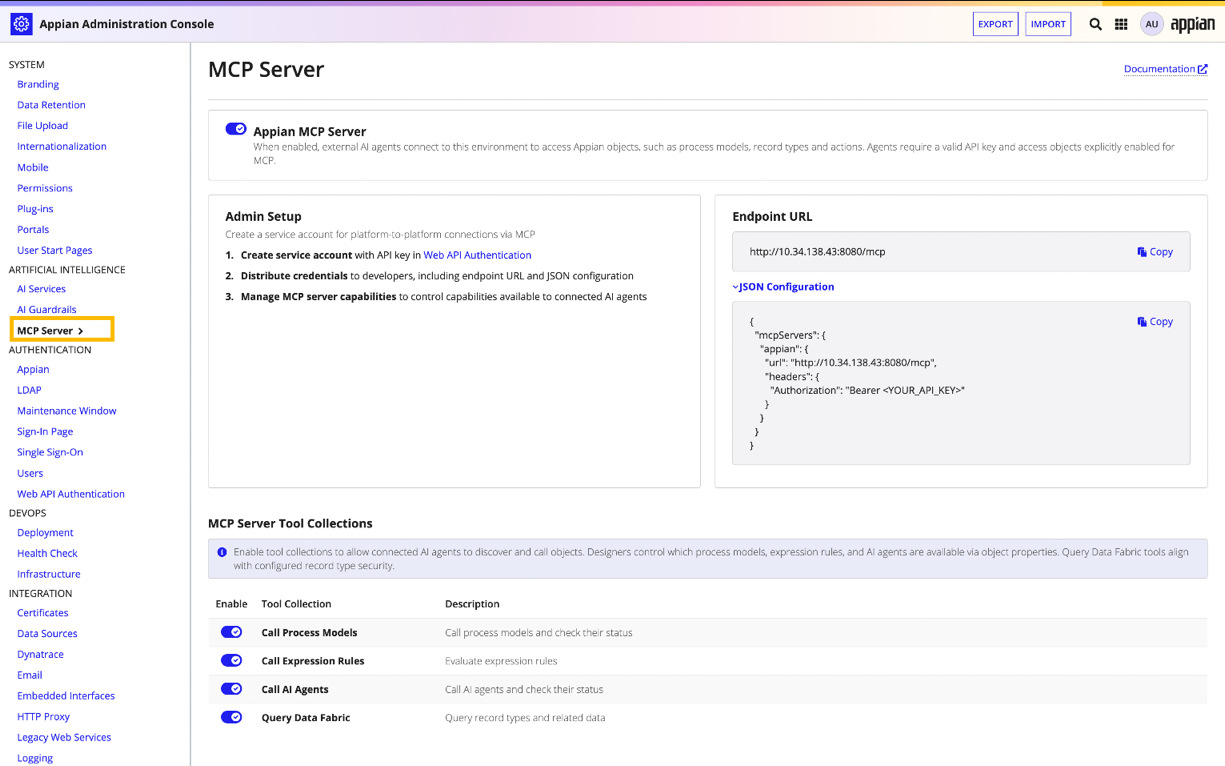Click the IMPORT button
The image size is (1225, 766).
click(x=1048, y=24)
